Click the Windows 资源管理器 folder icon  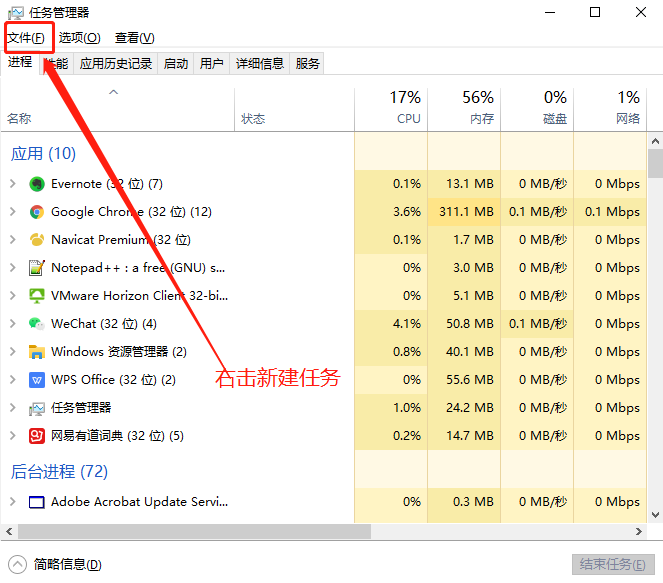(37, 352)
